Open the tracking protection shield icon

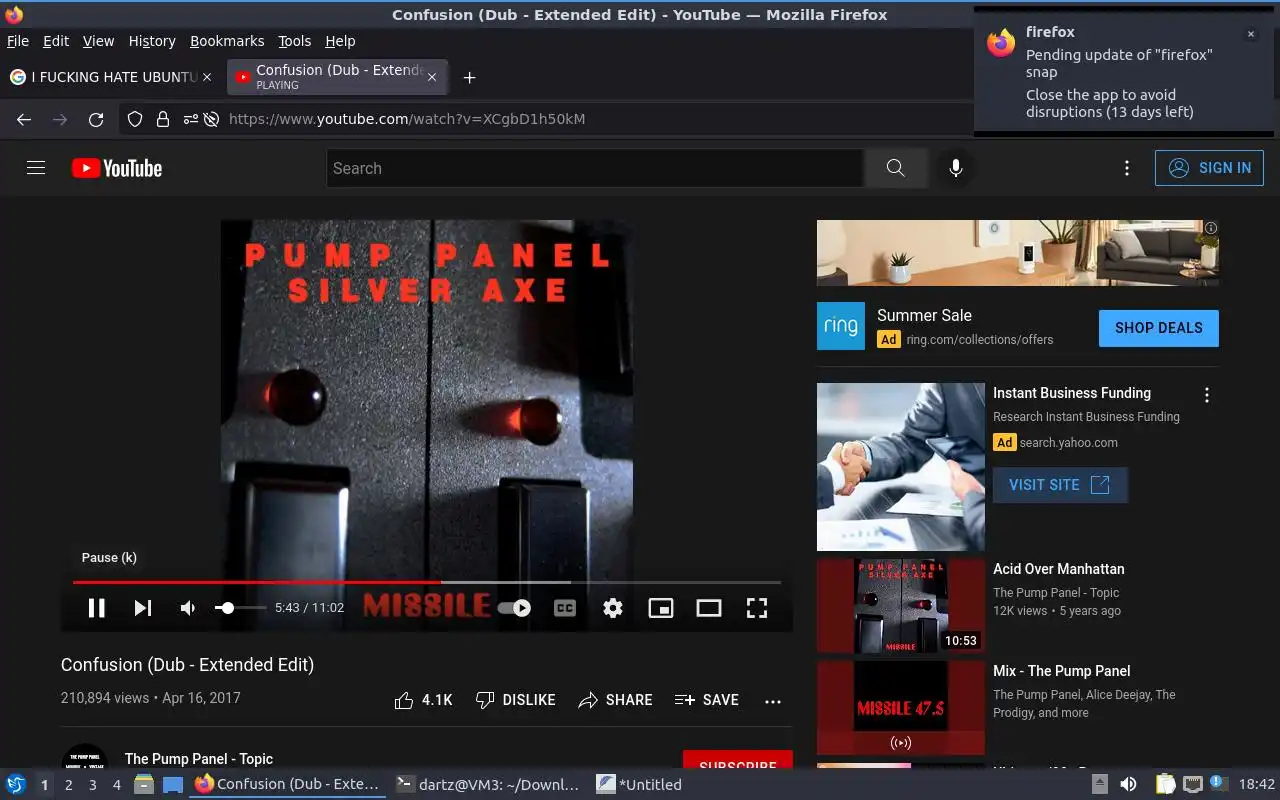[x=135, y=119]
